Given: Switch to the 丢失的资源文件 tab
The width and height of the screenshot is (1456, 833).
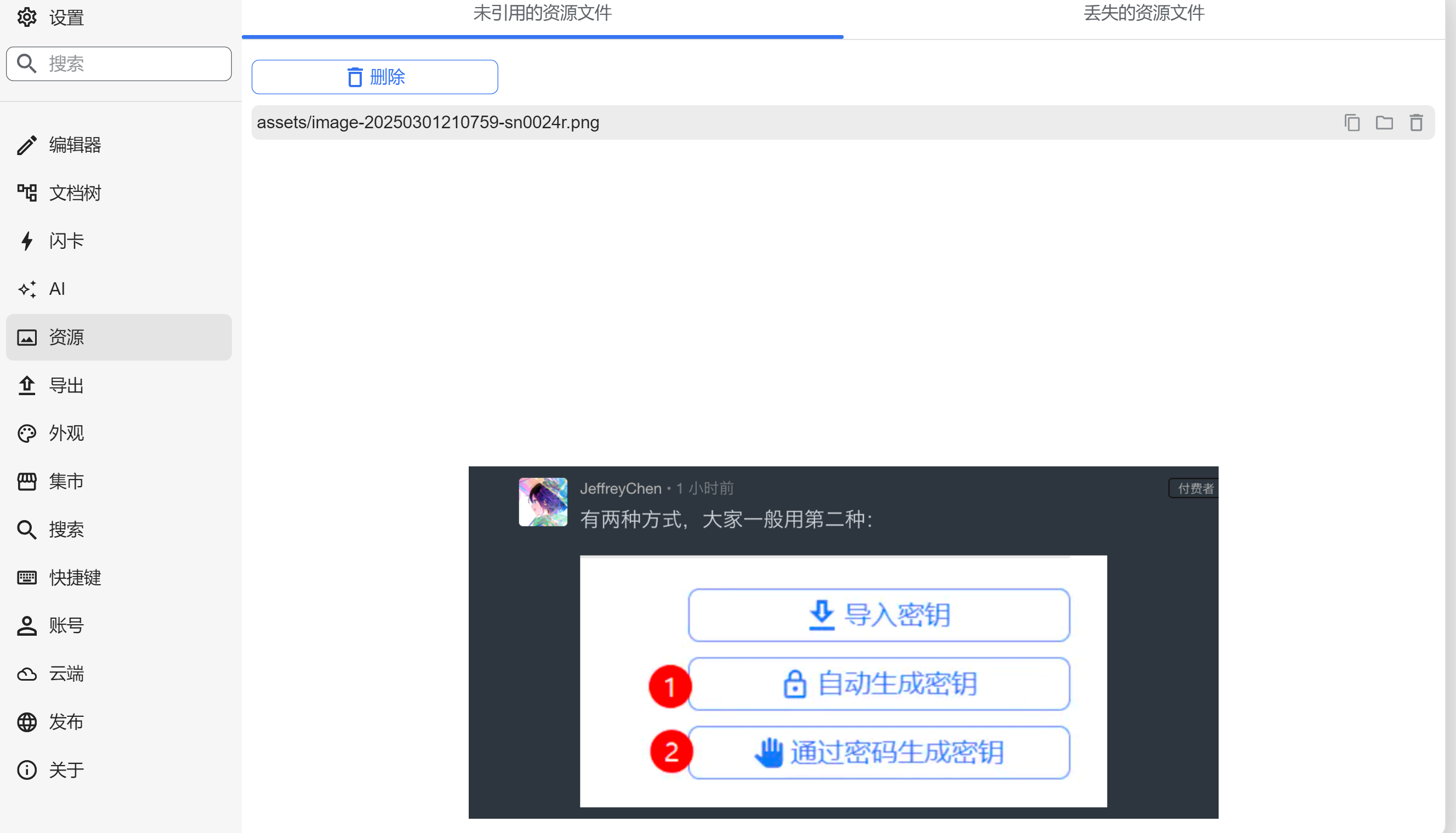Looking at the screenshot, I should pyautogui.click(x=1144, y=14).
